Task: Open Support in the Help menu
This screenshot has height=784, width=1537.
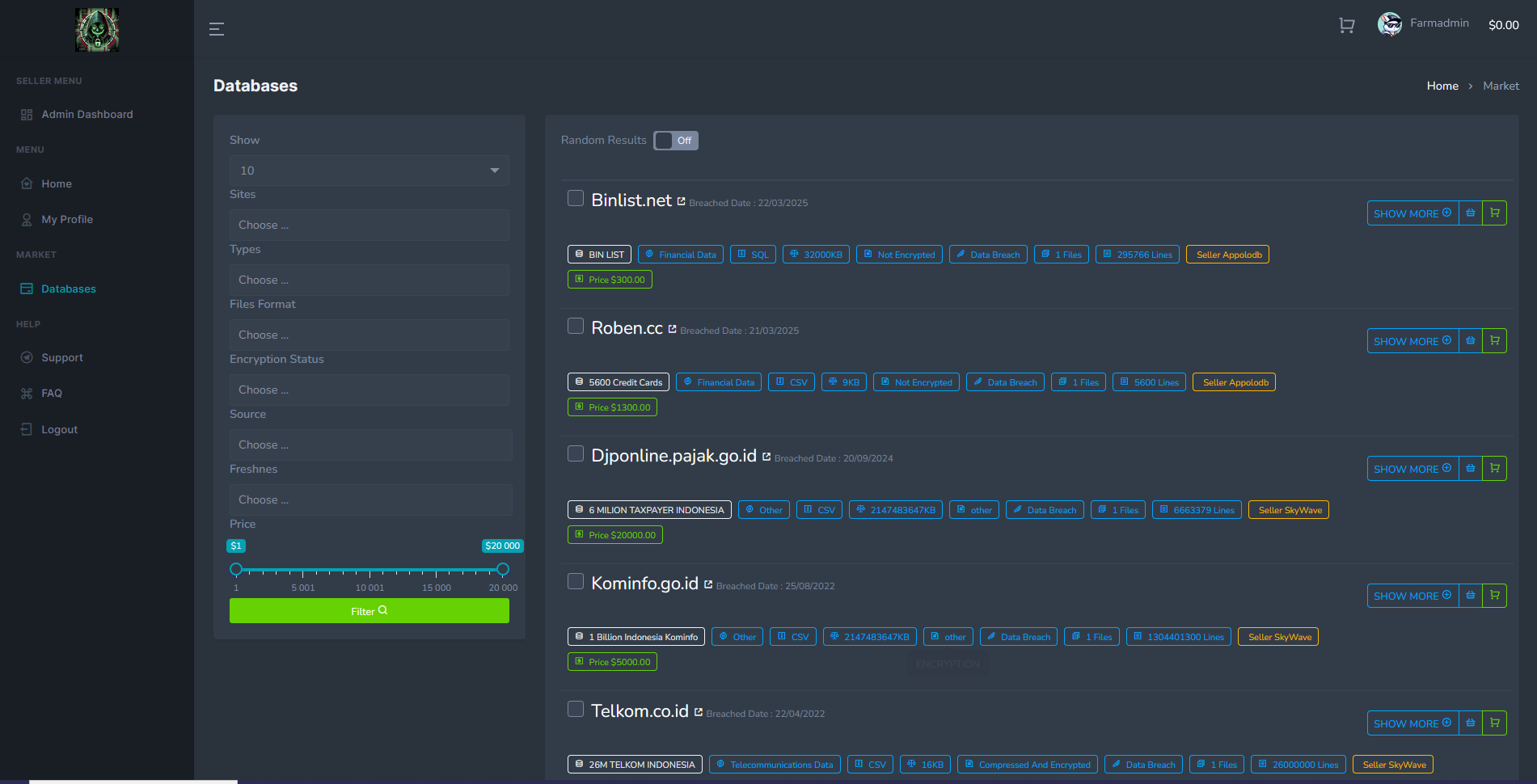Action: (x=62, y=357)
